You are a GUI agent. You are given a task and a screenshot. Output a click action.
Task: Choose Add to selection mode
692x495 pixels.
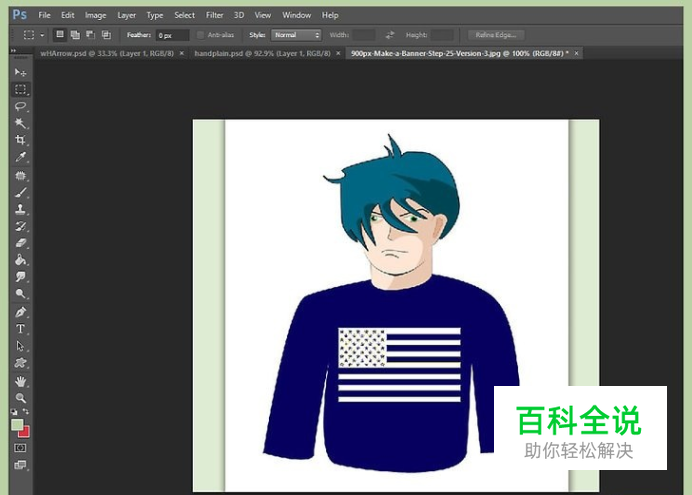click(x=75, y=35)
